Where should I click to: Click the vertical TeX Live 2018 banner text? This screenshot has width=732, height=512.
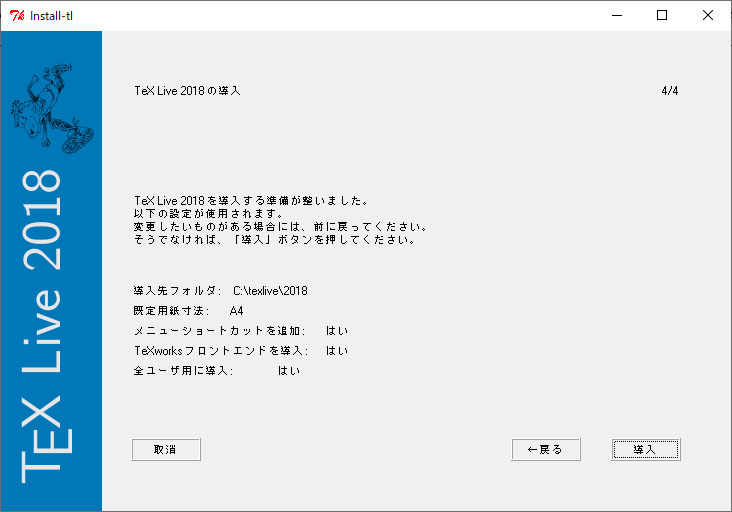(45, 326)
